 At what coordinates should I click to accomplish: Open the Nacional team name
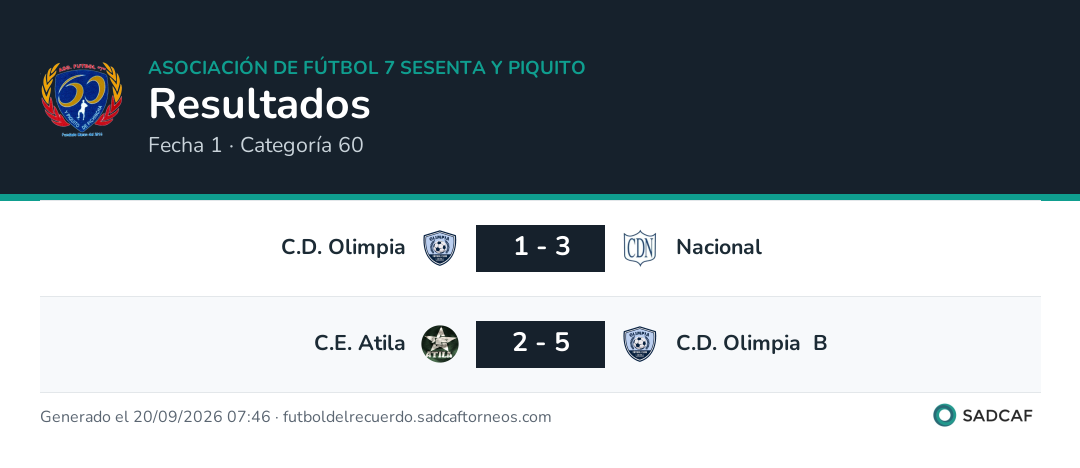[719, 247]
